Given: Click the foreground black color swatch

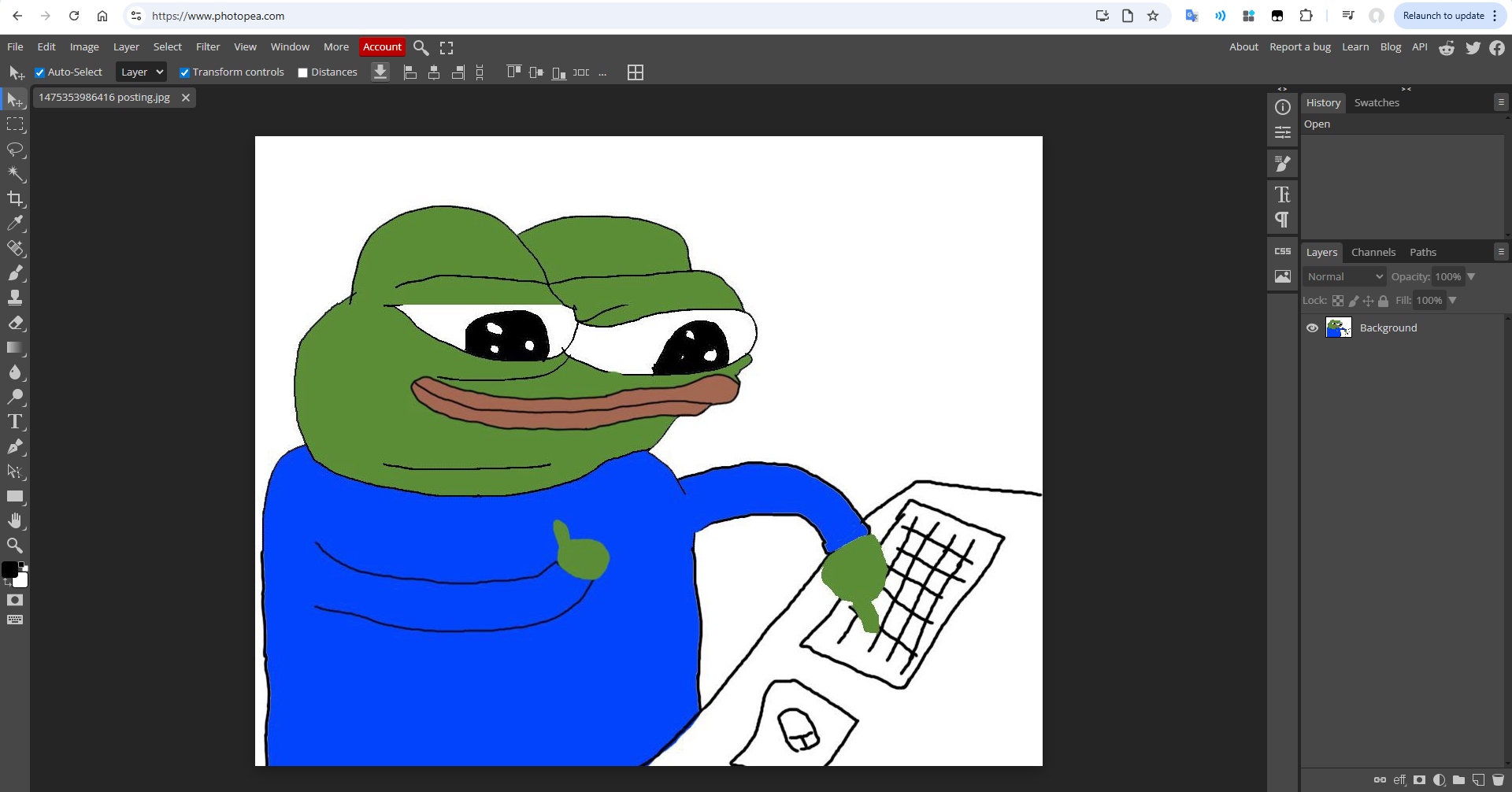Looking at the screenshot, I should coord(9,570).
